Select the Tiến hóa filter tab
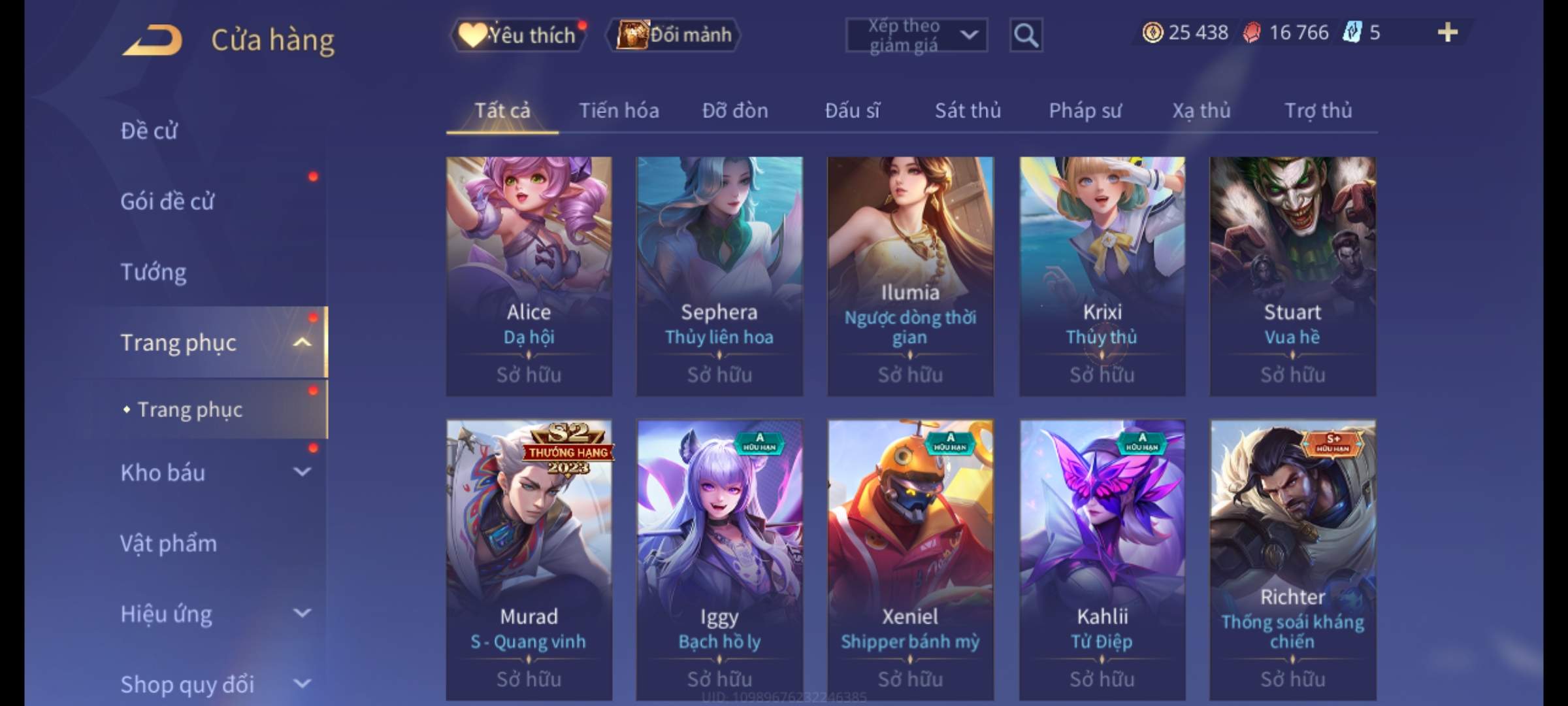This screenshot has width=1568, height=706. tap(619, 110)
